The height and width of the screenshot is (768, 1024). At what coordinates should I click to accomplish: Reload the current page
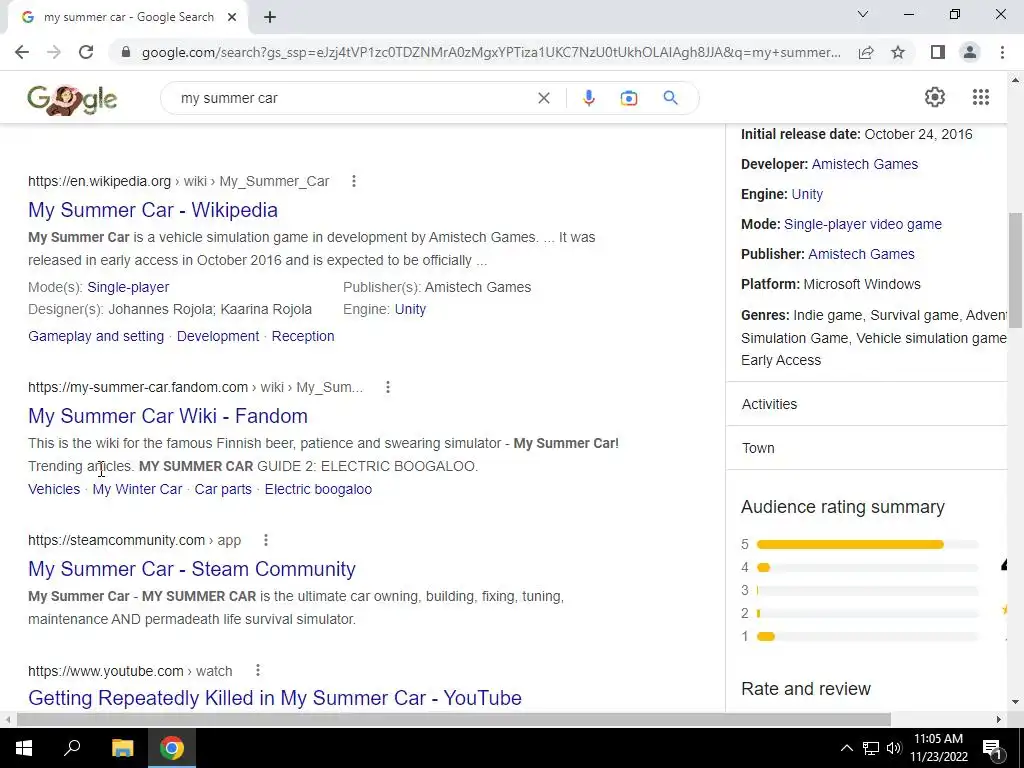click(x=86, y=52)
